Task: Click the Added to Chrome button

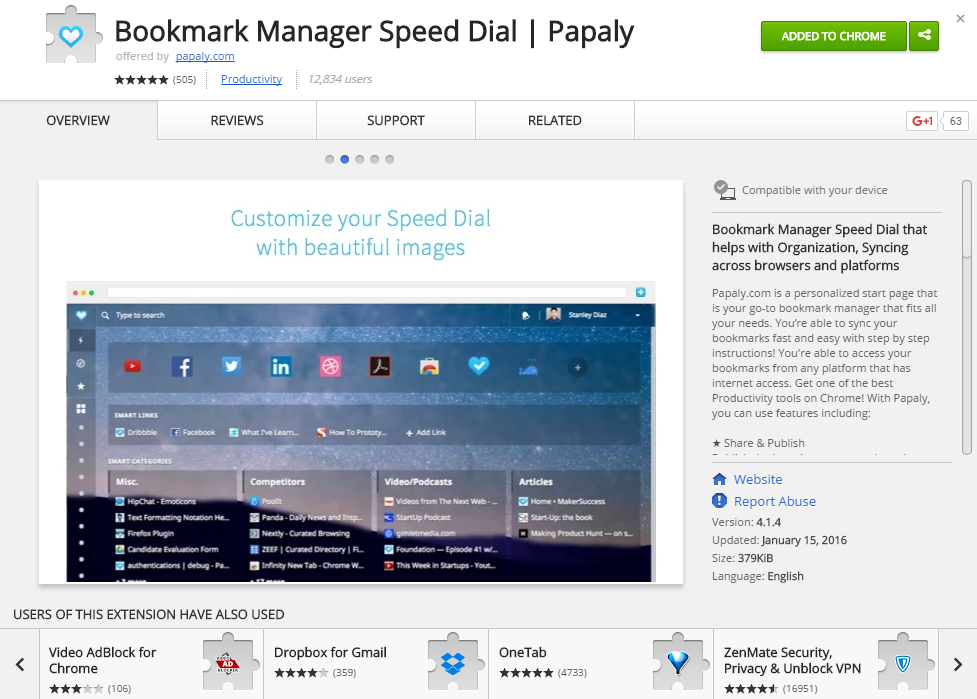Action: 834,36
